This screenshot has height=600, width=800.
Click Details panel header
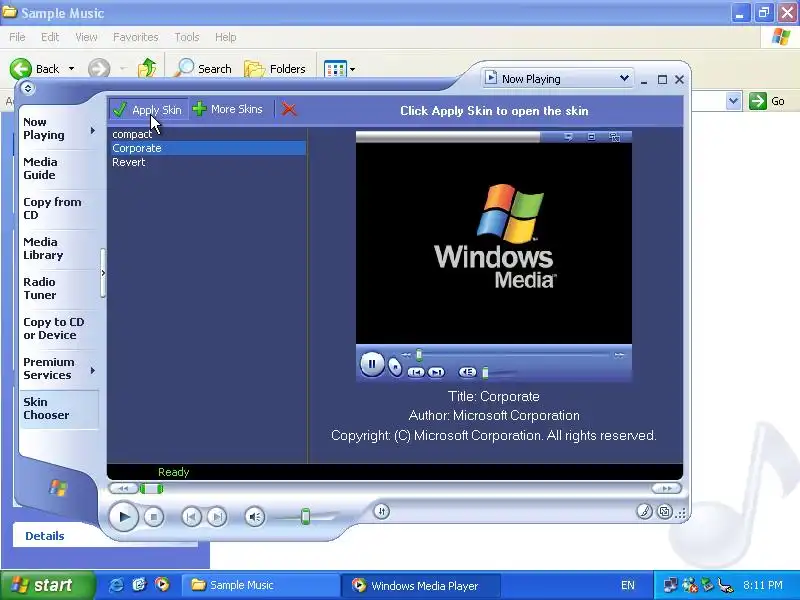pos(44,536)
